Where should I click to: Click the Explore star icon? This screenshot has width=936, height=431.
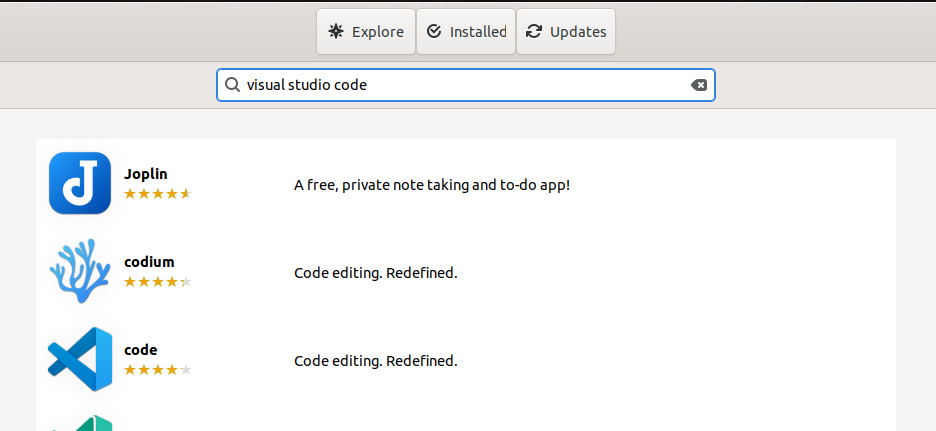coord(336,31)
